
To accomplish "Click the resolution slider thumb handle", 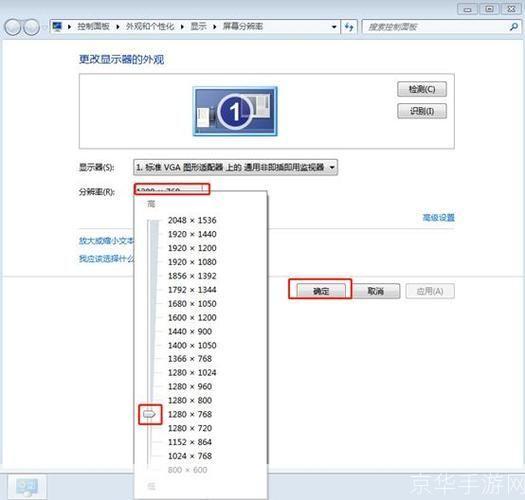I will 149,415.
